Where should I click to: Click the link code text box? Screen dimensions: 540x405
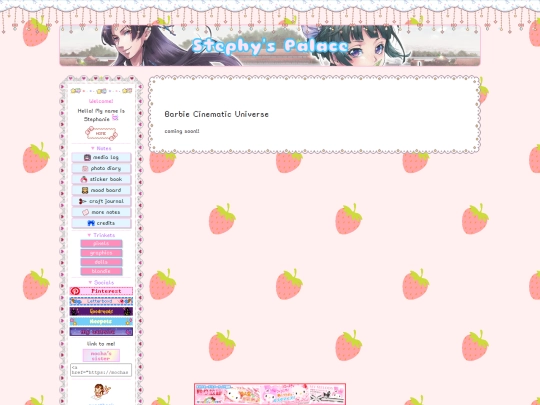click(101, 370)
